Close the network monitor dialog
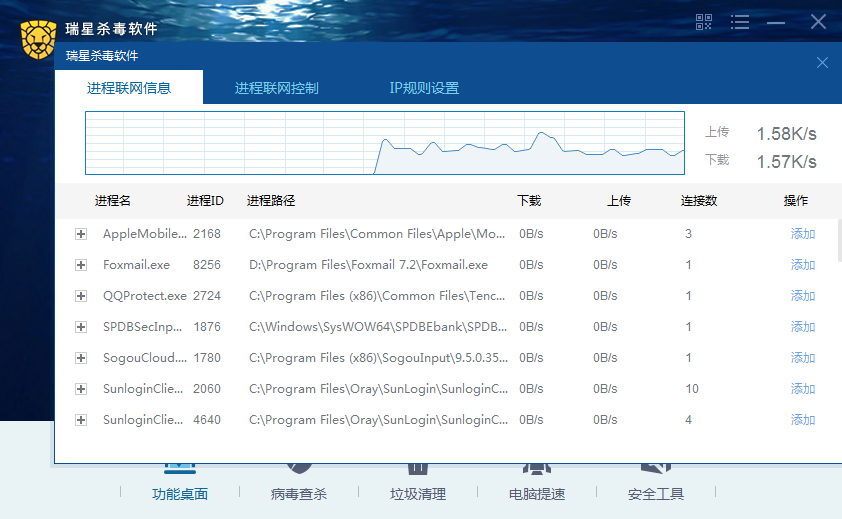Viewport: 842px width, 519px height. [x=822, y=62]
